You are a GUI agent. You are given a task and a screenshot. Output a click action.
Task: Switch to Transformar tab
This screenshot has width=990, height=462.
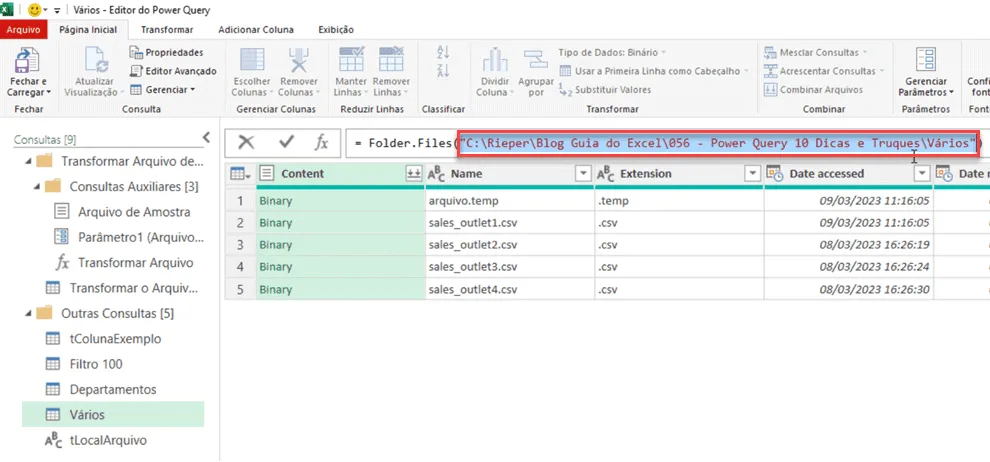(x=167, y=30)
